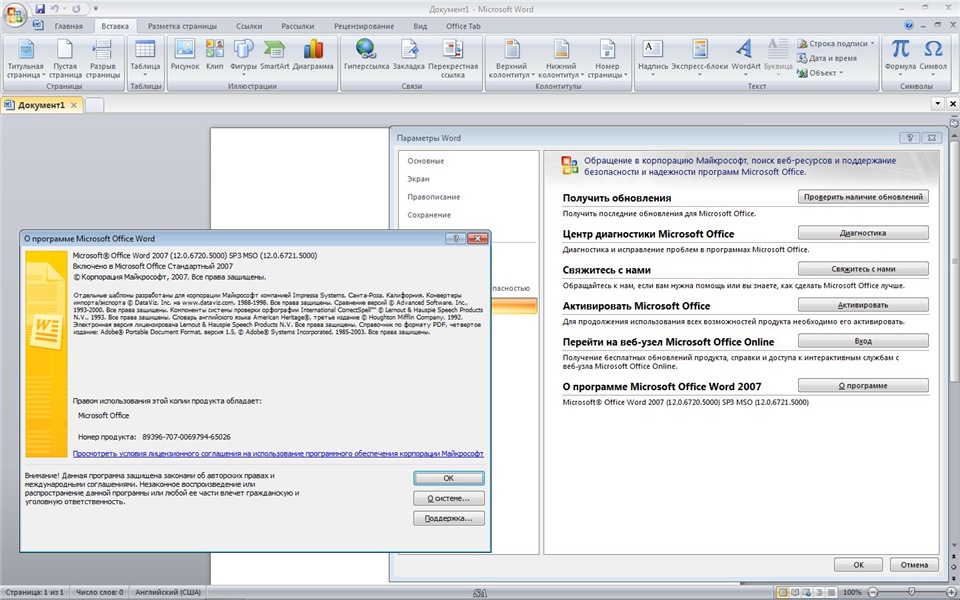Select Правописание in Word options list
Viewport: 960px width, 600px height.
coord(433,197)
